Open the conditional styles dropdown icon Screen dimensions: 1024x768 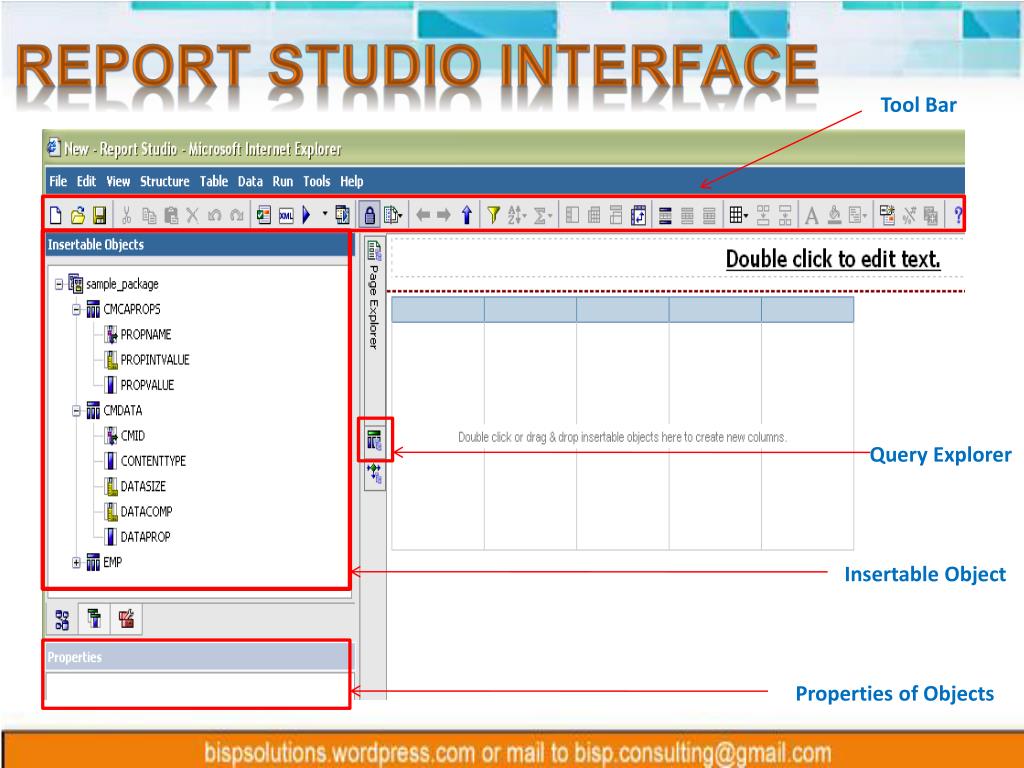point(857,214)
